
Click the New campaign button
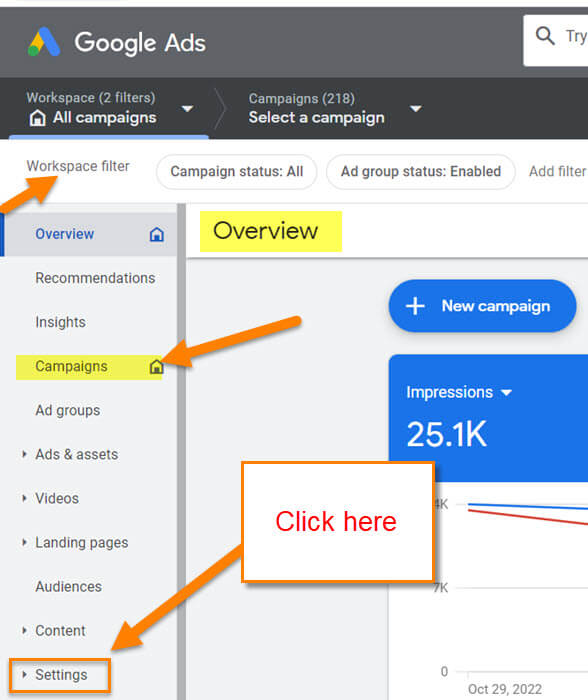coord(483,306)
